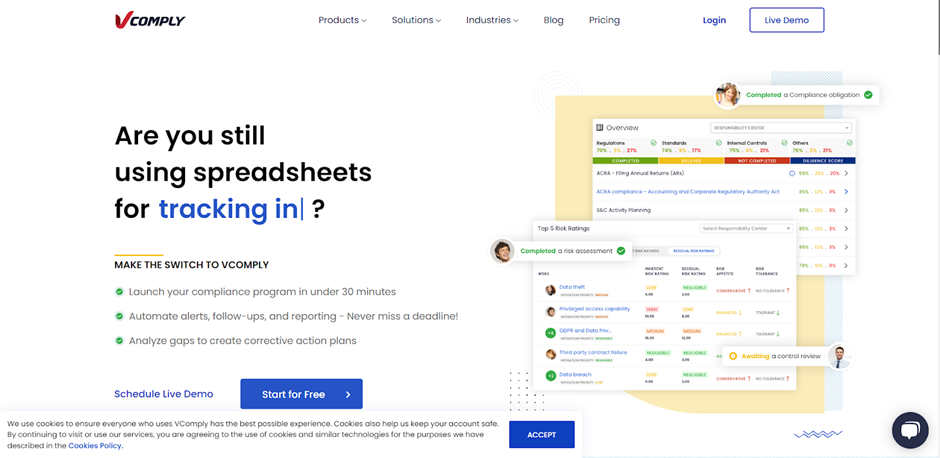The image size is (940, 458).
Task: Click Schedule Live Demo link
Action: tap(164, 394)
